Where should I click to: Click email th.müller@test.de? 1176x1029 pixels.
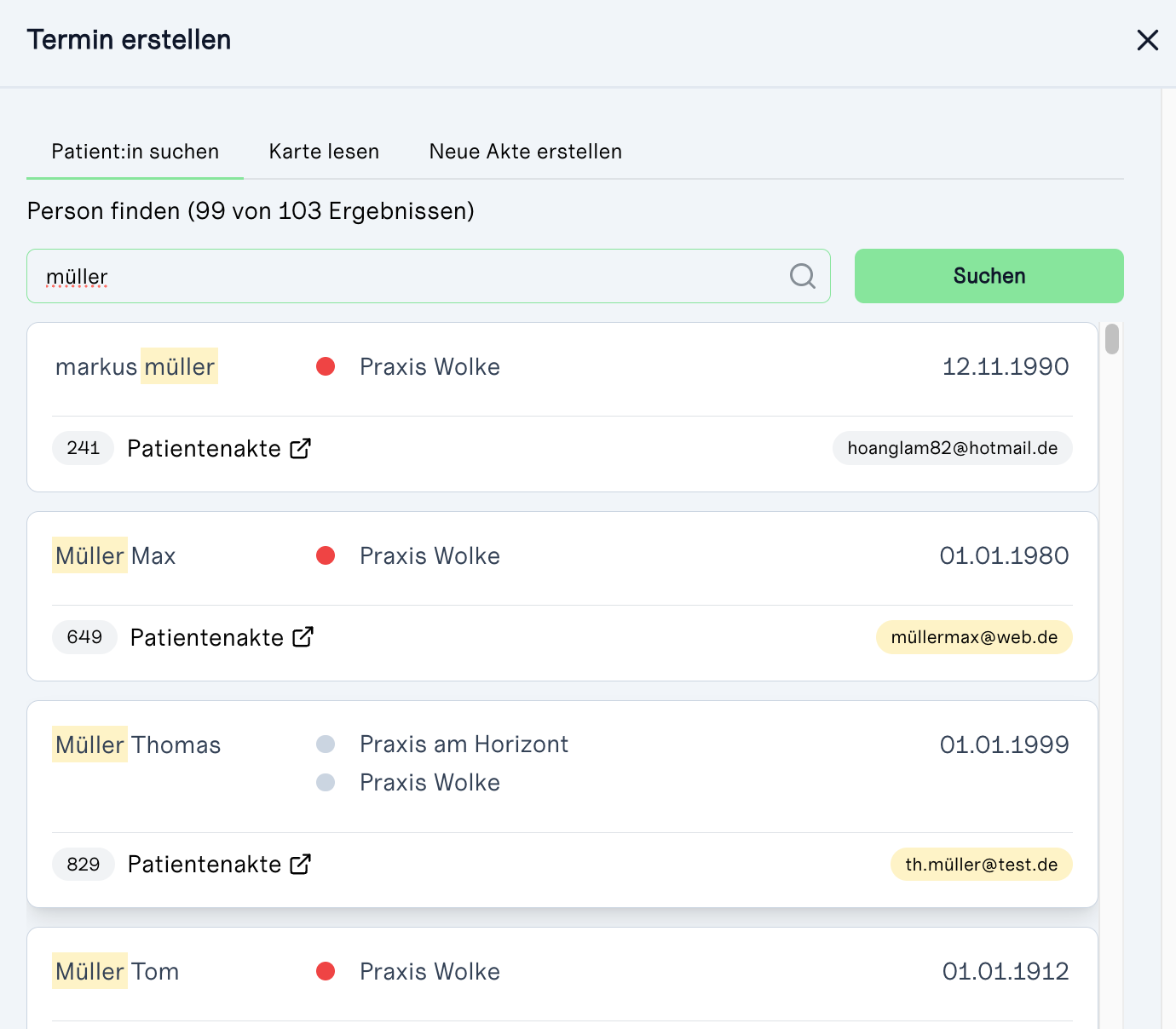tap(982, 864)
